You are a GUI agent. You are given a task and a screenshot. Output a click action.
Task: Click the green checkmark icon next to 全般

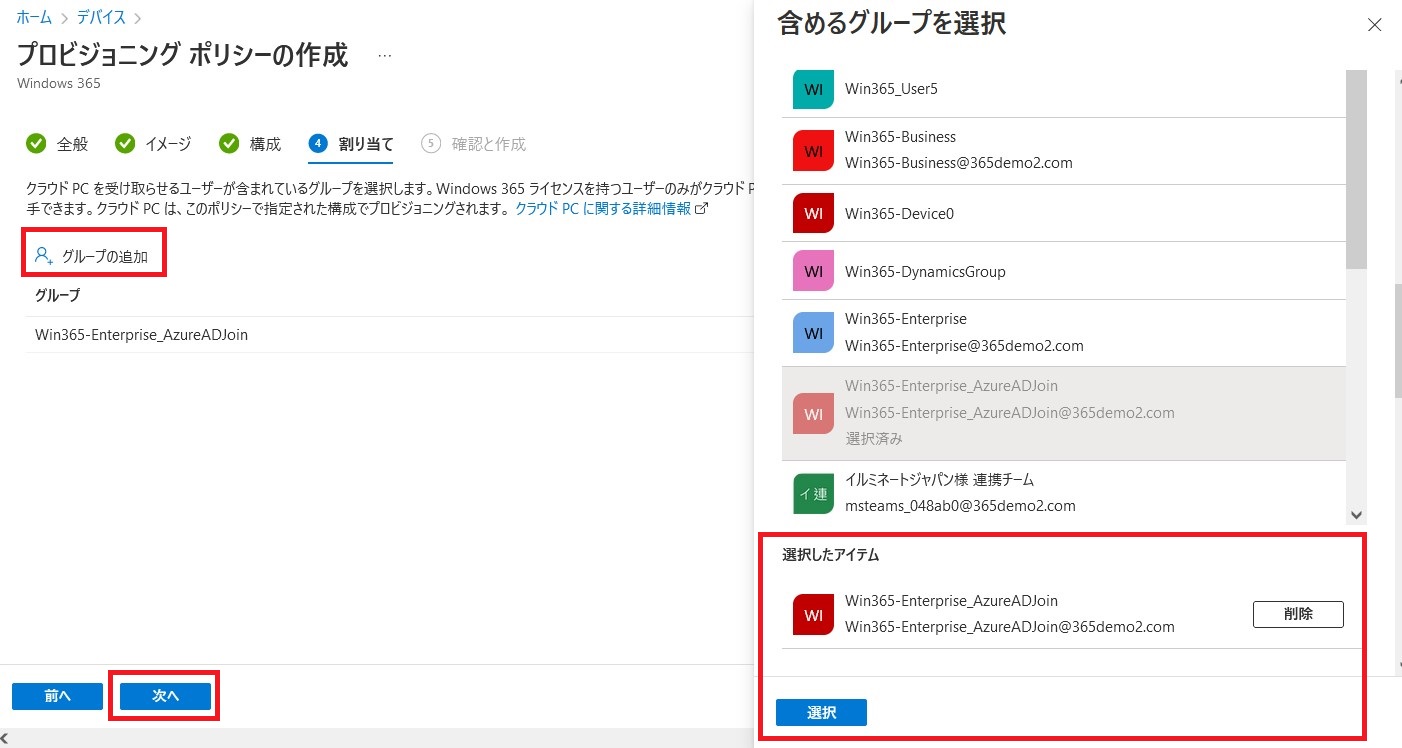(36, 144)
